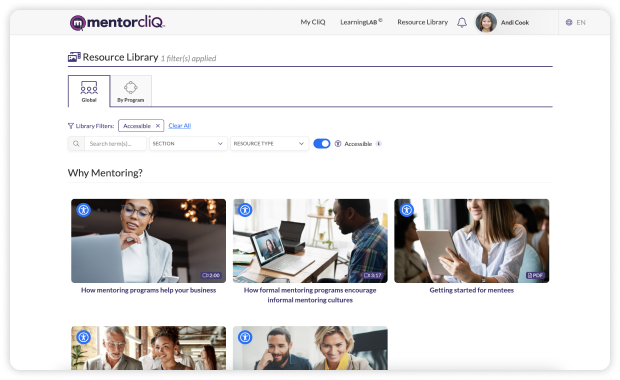620x380 pixels.
Task: Open the man video-calling thumbnail
Action: tap(310, 241)
